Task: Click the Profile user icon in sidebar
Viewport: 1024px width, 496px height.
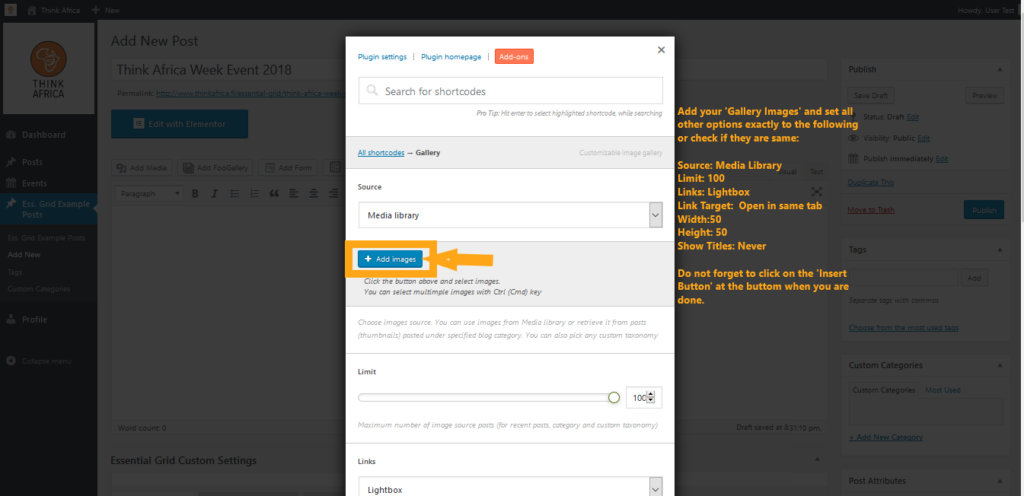Action: [x=11, y=320]
